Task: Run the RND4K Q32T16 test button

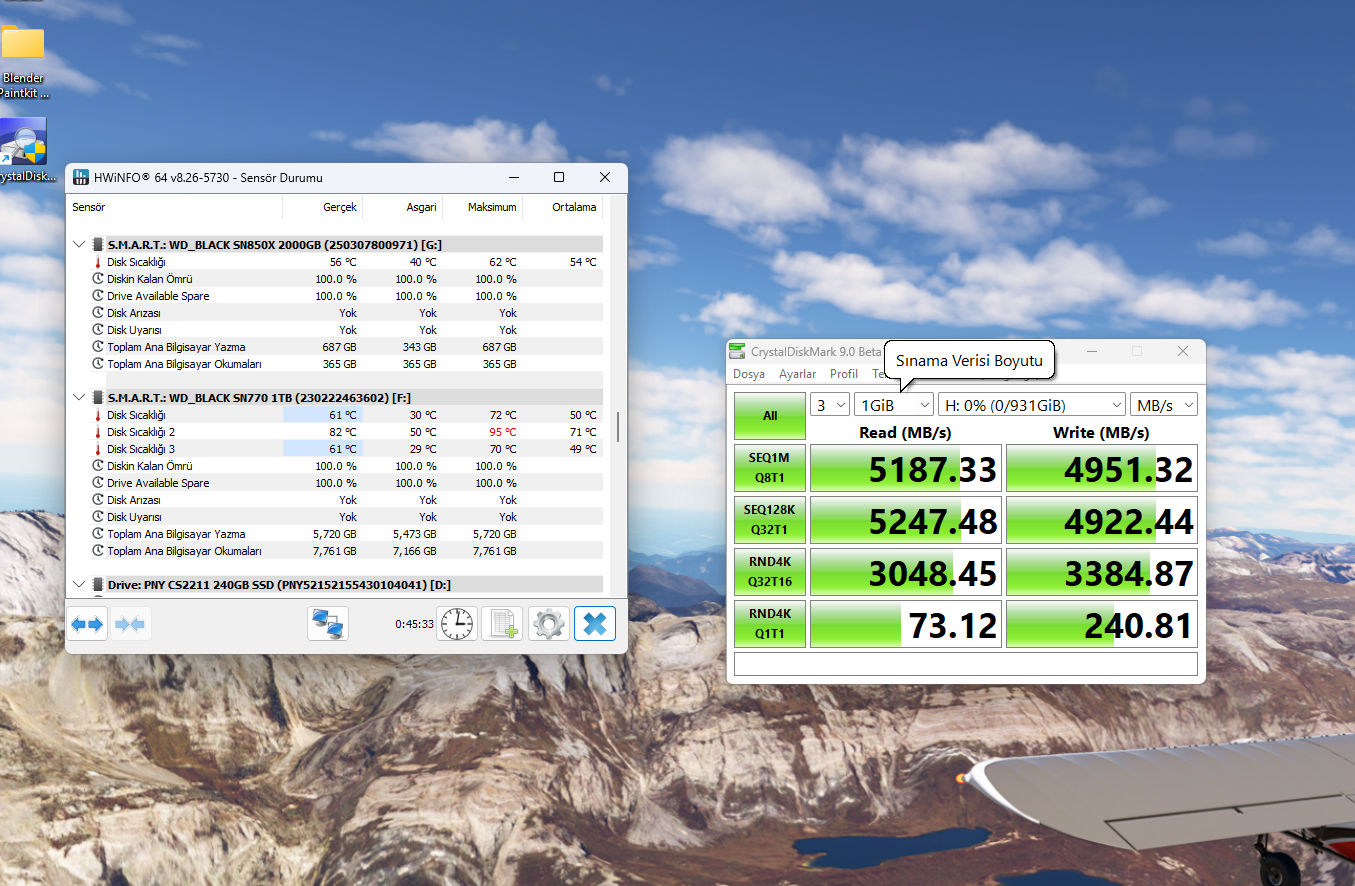Action: pos(770,572)
